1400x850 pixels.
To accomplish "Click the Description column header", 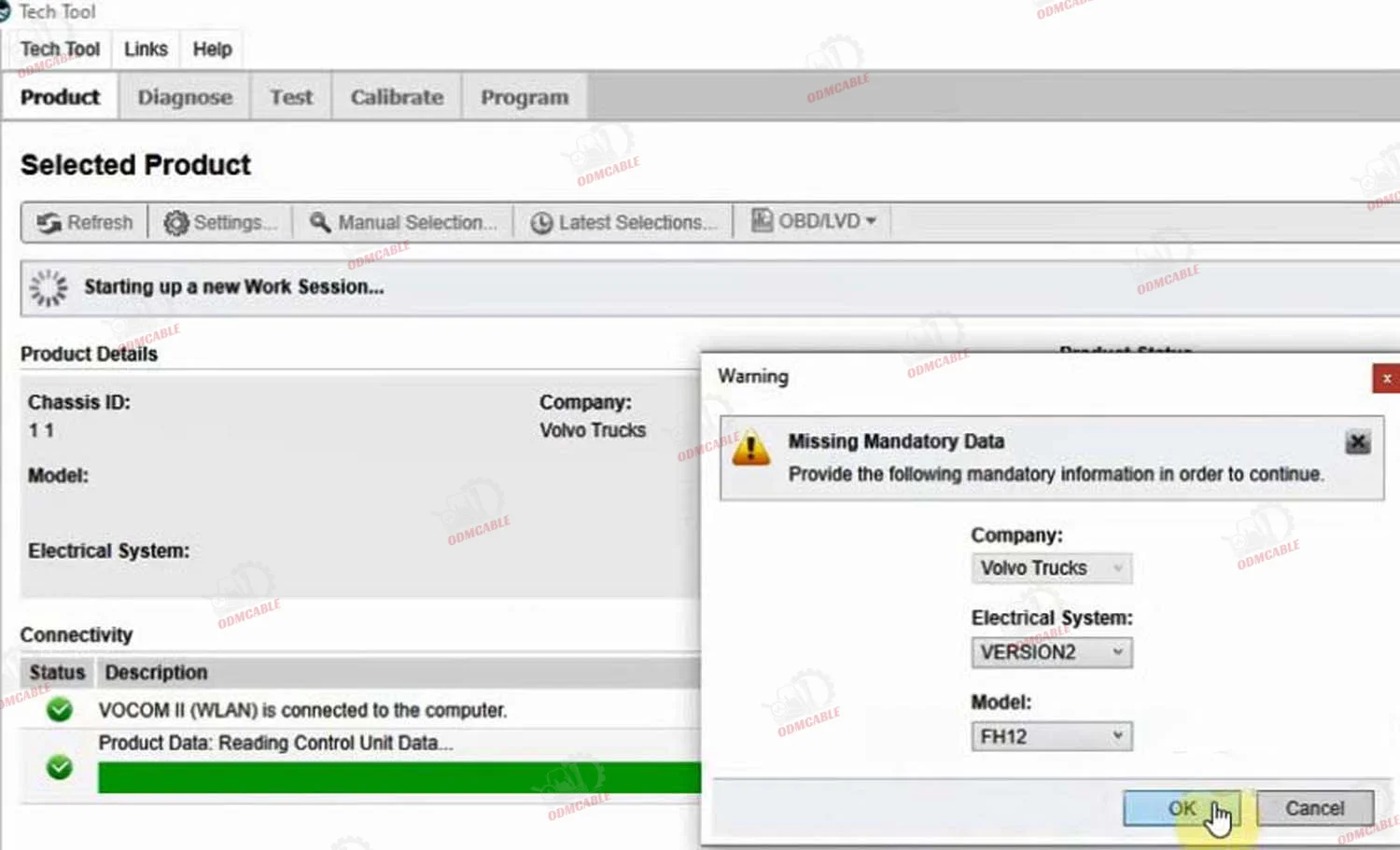I will pyautogui.click(x=156, y=673).
